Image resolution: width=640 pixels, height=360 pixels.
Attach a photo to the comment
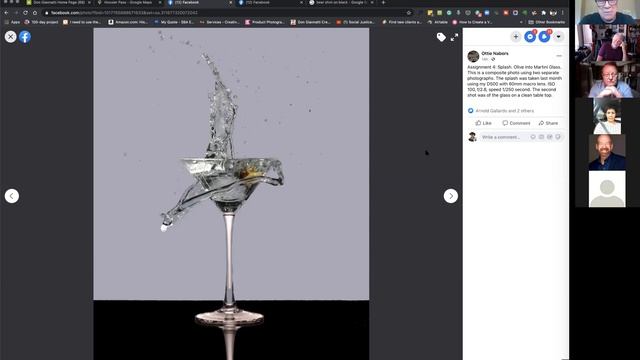(x=541, y=137)
